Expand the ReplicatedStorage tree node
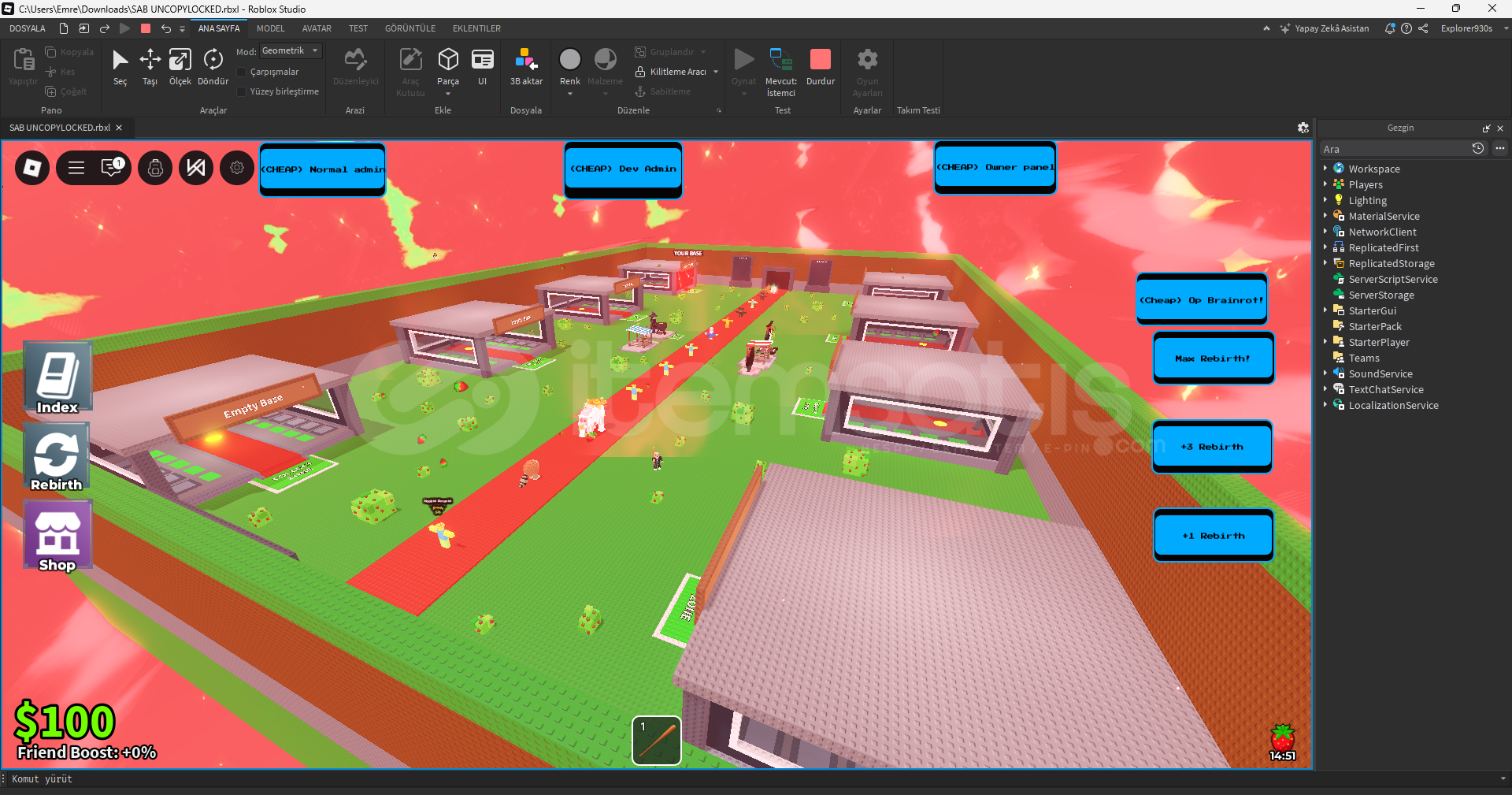This screenshot has height=795, width=1512. coord(1325,263)
